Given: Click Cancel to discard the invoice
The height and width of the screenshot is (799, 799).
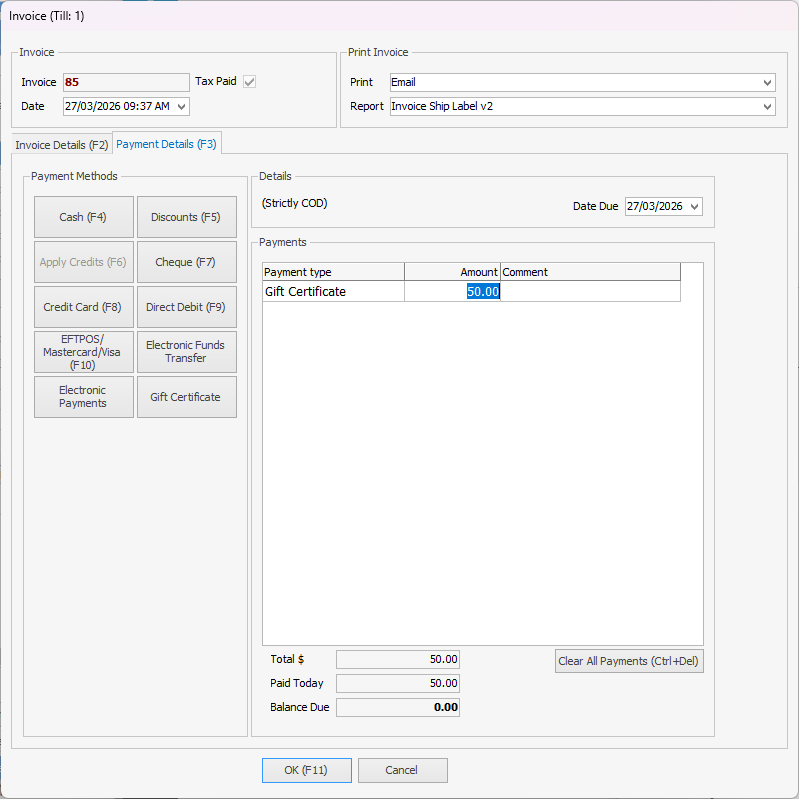Looking at the screenshot, I should pyautogui.click(x=402, y=770).
